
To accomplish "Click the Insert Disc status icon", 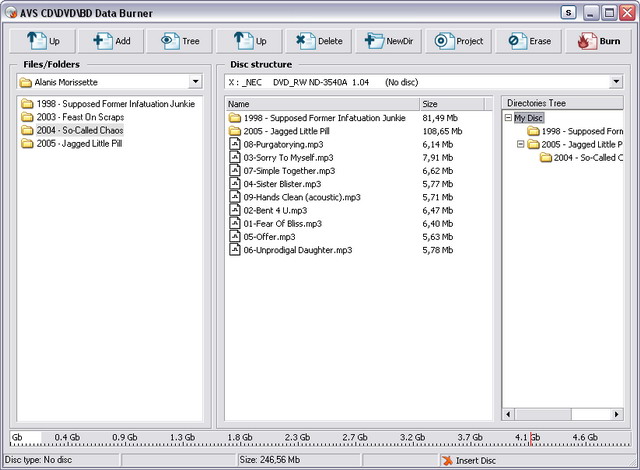I will pyautogui.click(x=448, y=460).
